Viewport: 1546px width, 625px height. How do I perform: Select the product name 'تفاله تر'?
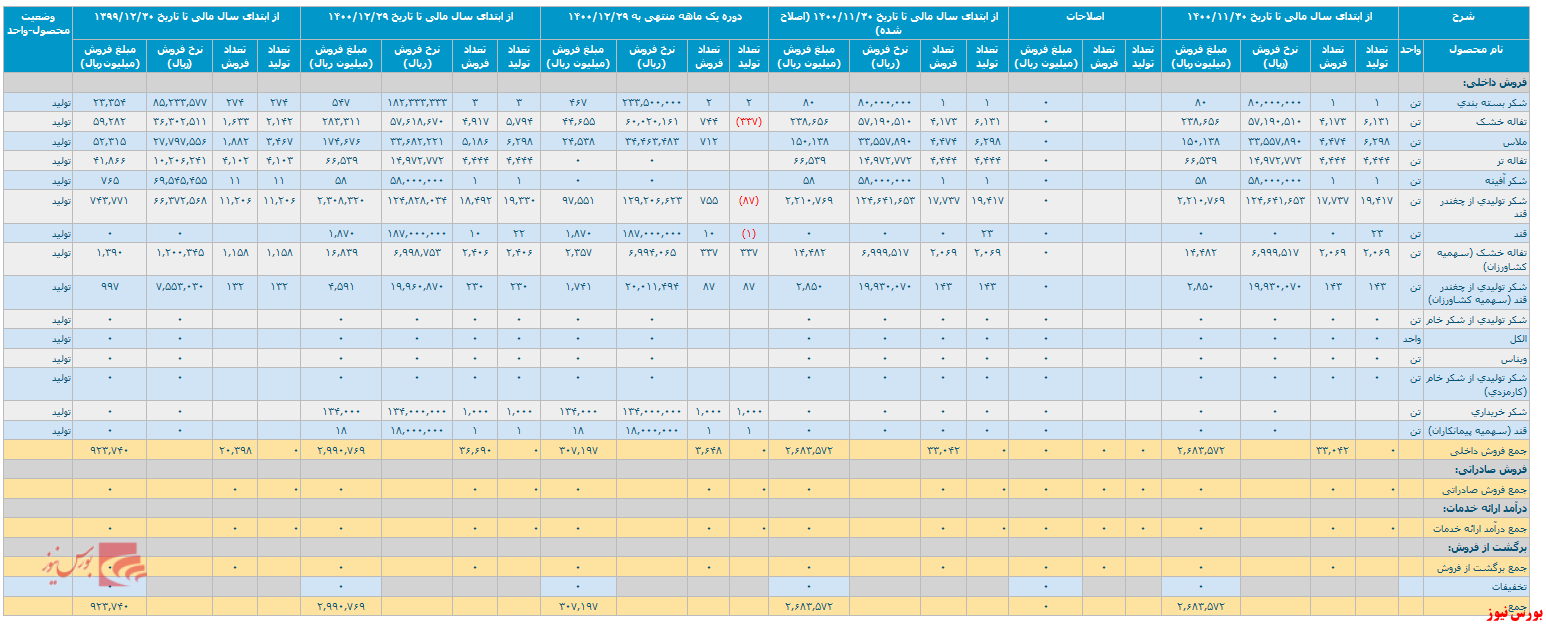(1510, 159)
